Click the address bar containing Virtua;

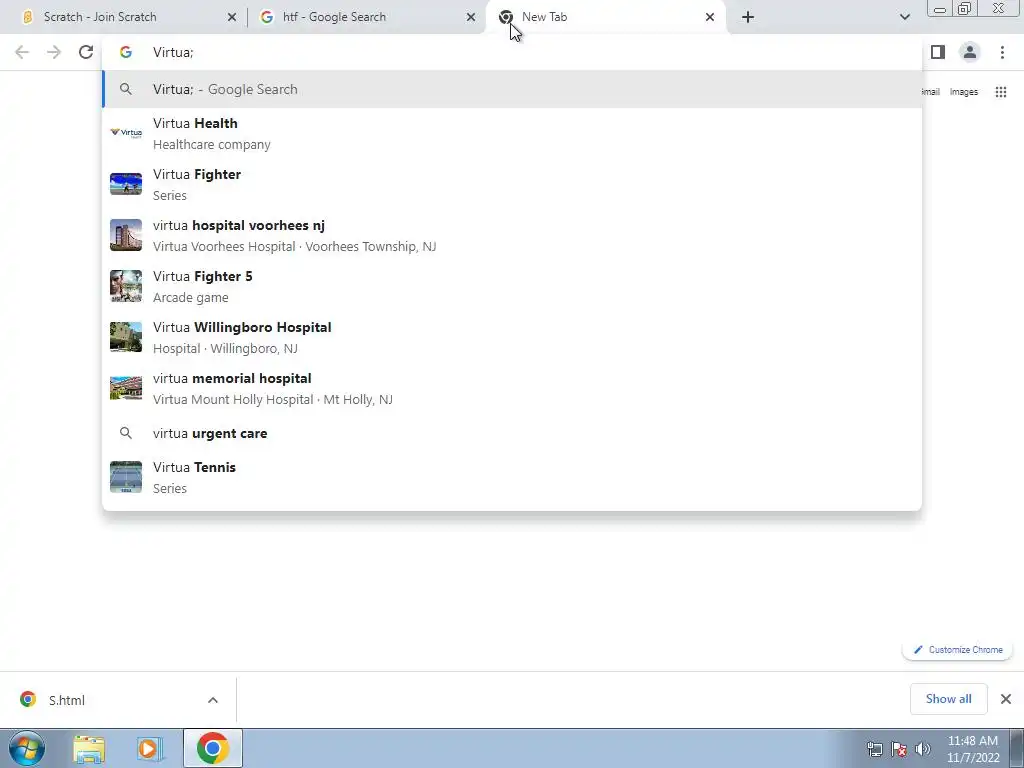512,52
